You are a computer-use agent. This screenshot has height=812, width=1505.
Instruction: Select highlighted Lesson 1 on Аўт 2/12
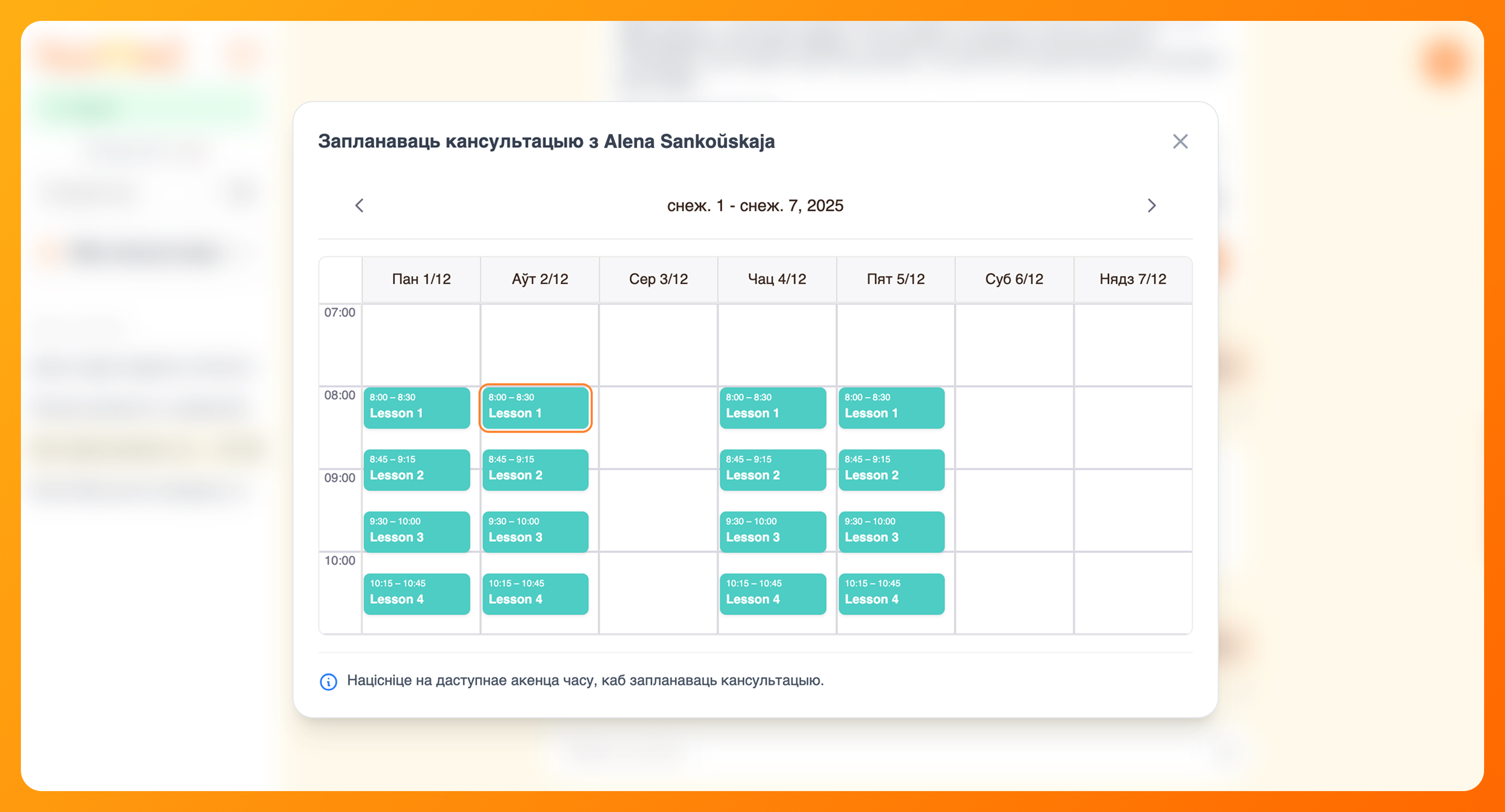tap(535, 408)
